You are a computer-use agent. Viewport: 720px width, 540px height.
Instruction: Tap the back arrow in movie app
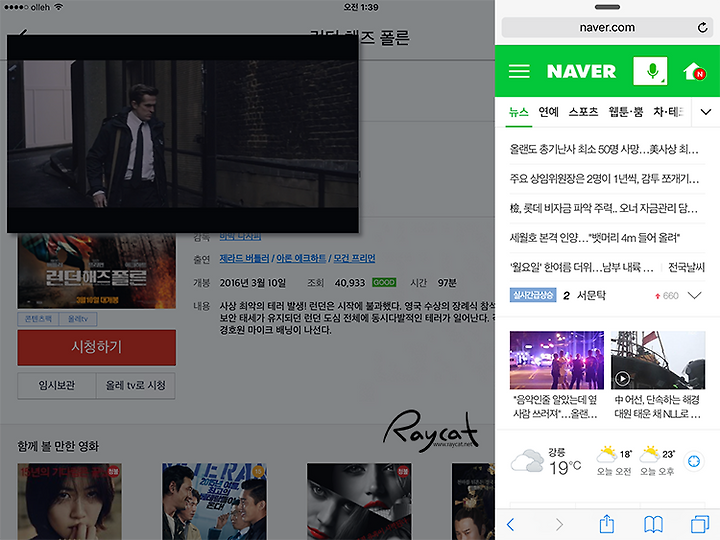(x=23, y=32)
